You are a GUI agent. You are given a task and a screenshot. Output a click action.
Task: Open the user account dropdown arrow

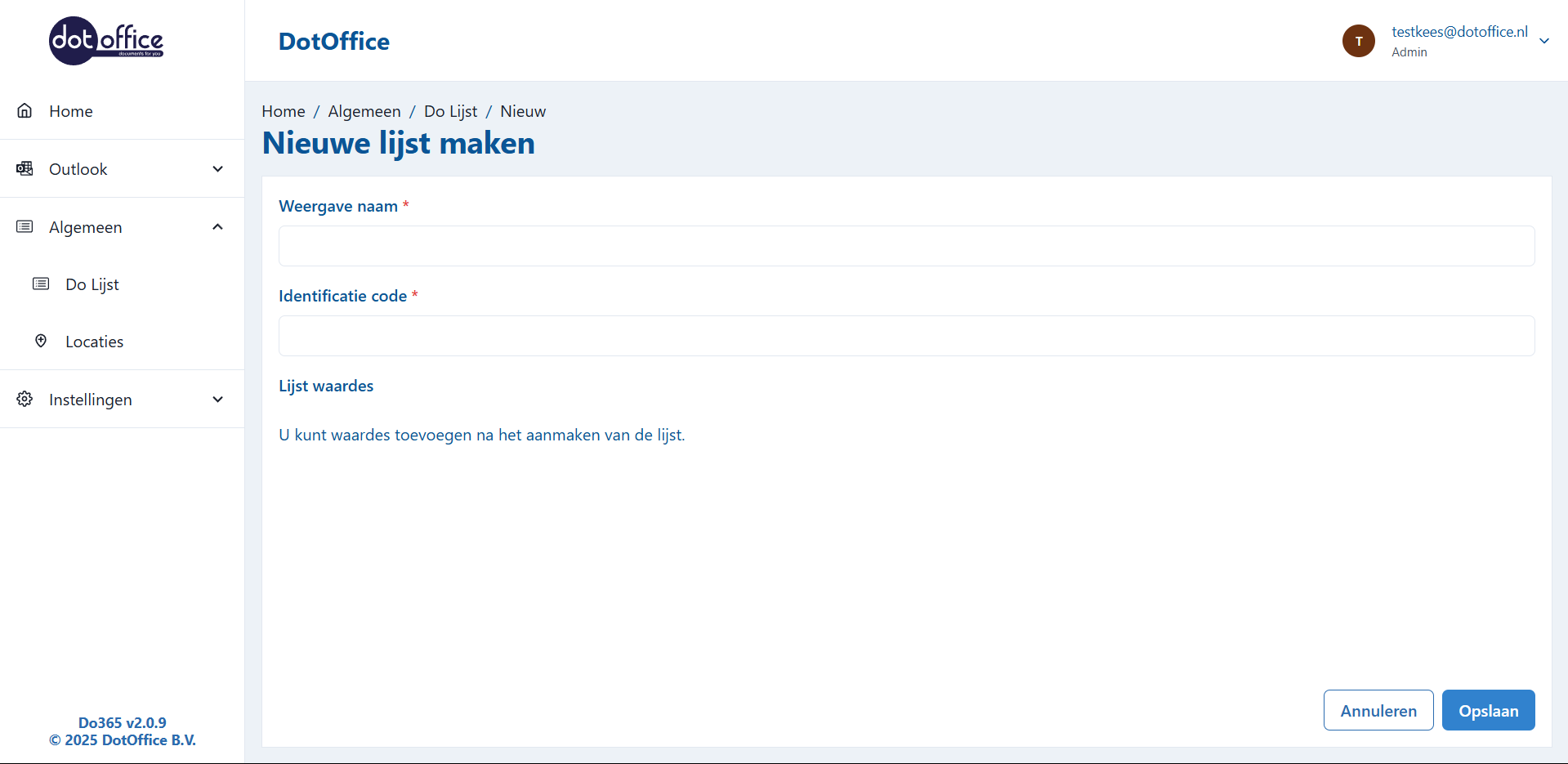(1544, 41)
